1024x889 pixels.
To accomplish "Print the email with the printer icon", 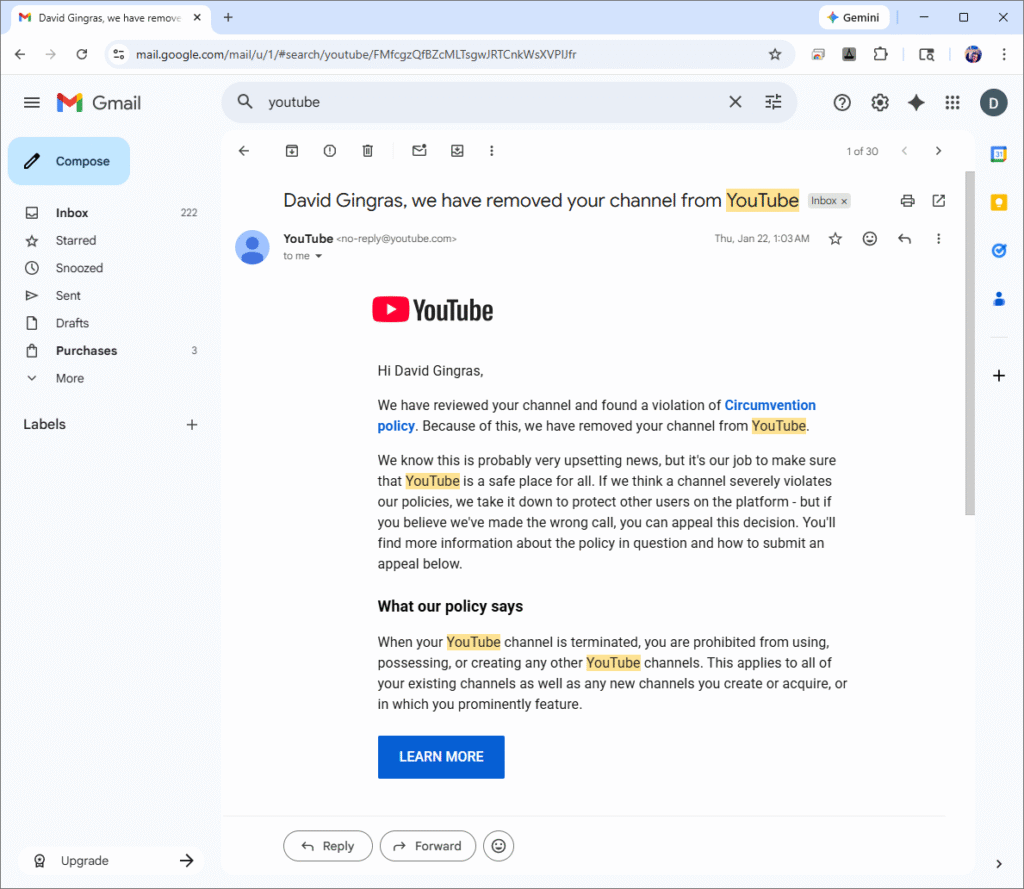I will coord(907,201).
